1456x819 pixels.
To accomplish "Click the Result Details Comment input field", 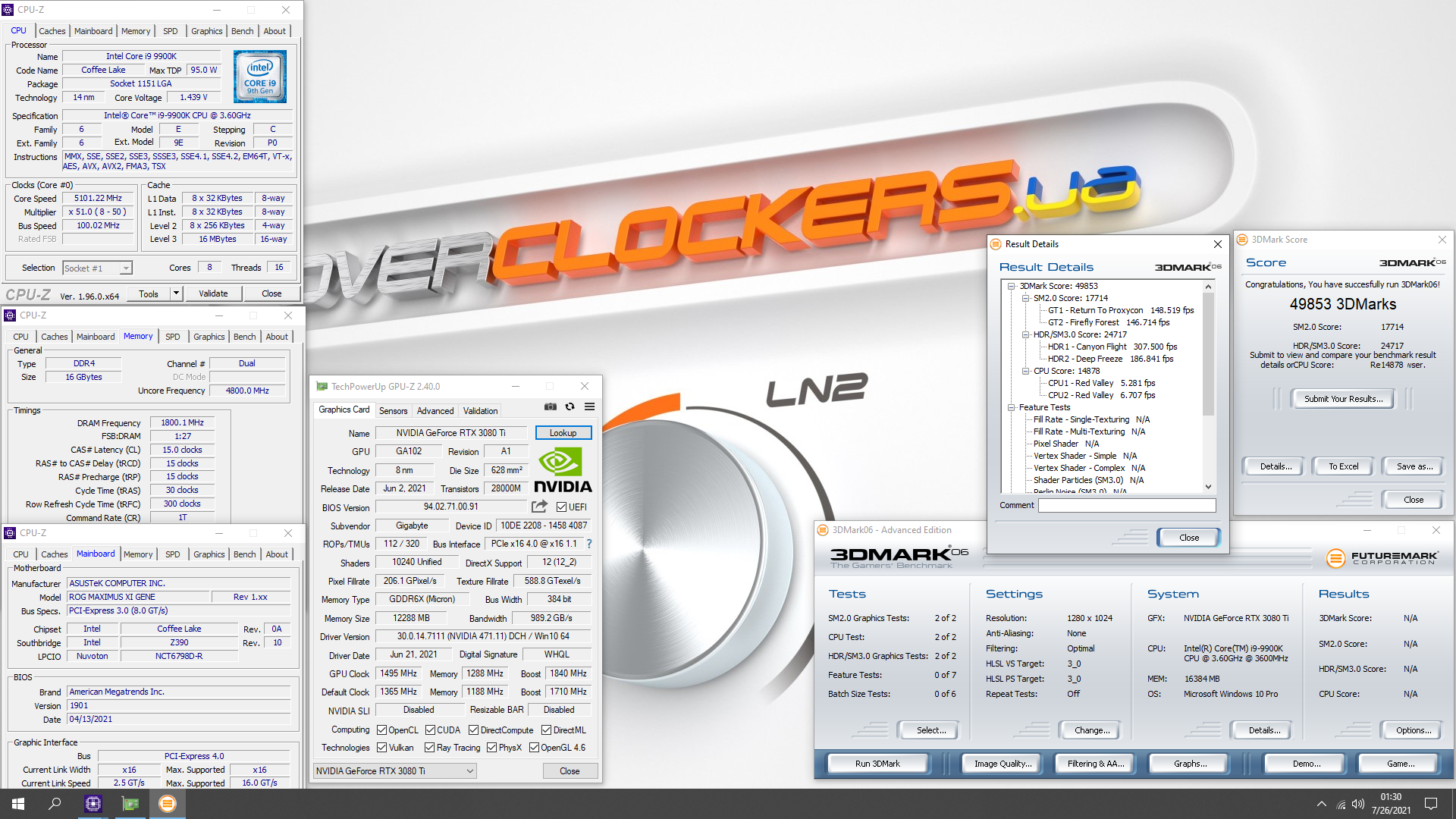I will pyautogui.click(x=1127, y=505).
